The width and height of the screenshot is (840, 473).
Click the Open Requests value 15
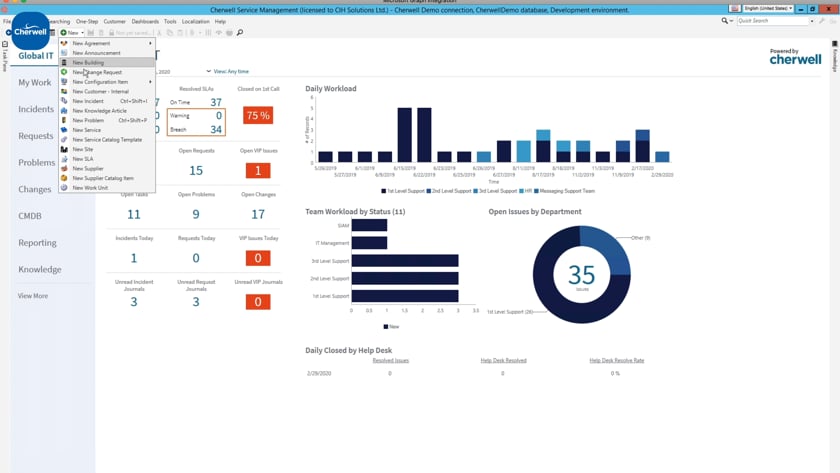(196, 171)
